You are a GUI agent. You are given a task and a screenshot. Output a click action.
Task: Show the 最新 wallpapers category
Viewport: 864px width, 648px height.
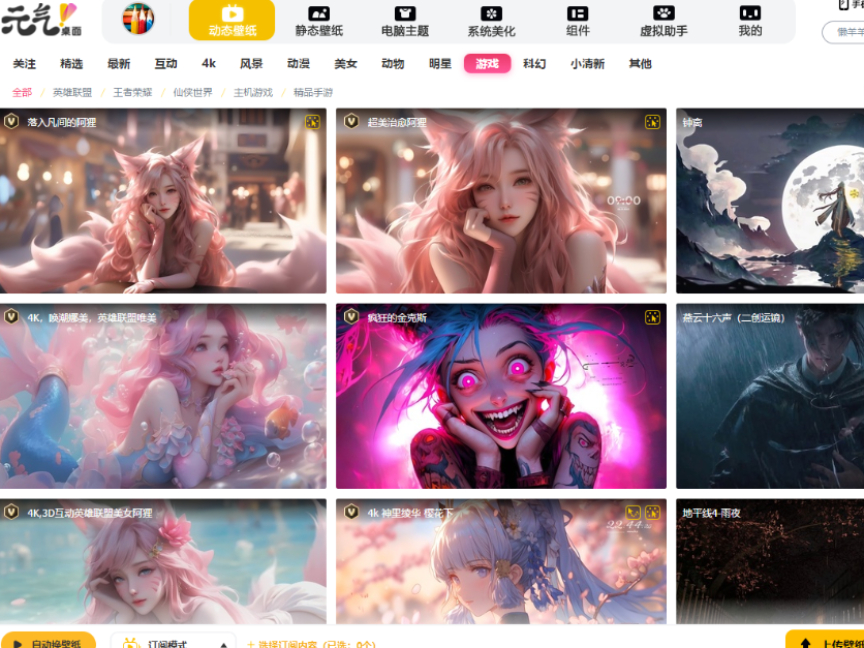point(118,64)
